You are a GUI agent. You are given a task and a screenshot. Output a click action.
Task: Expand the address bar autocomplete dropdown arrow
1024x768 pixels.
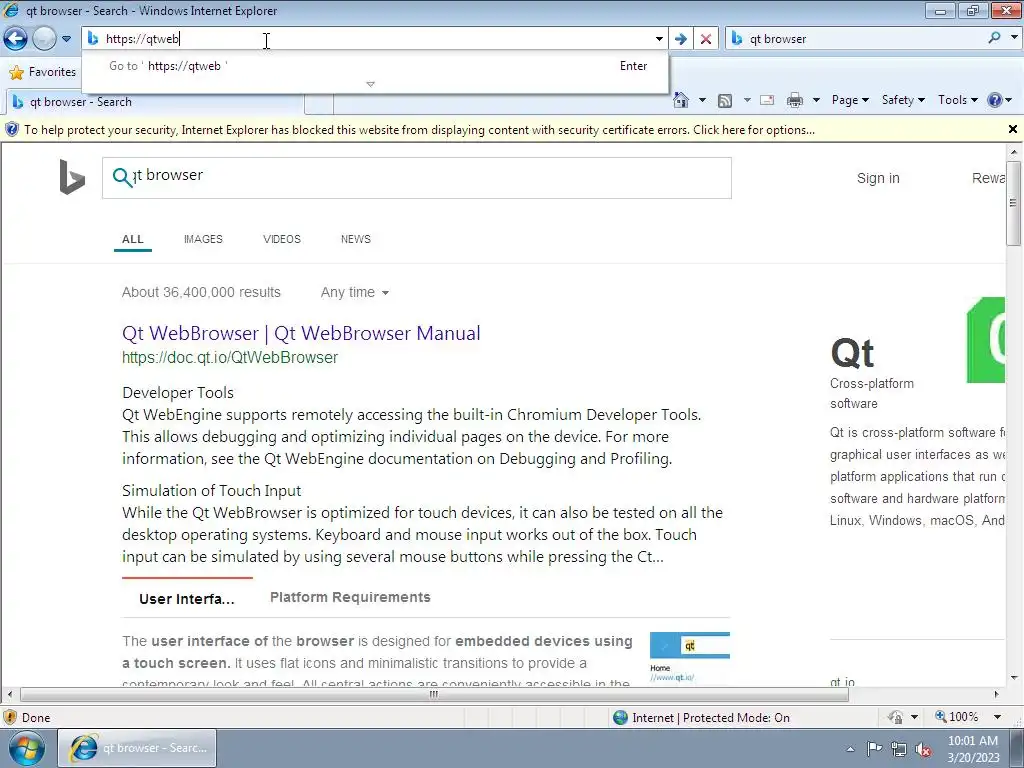click(x=659, y=39)
